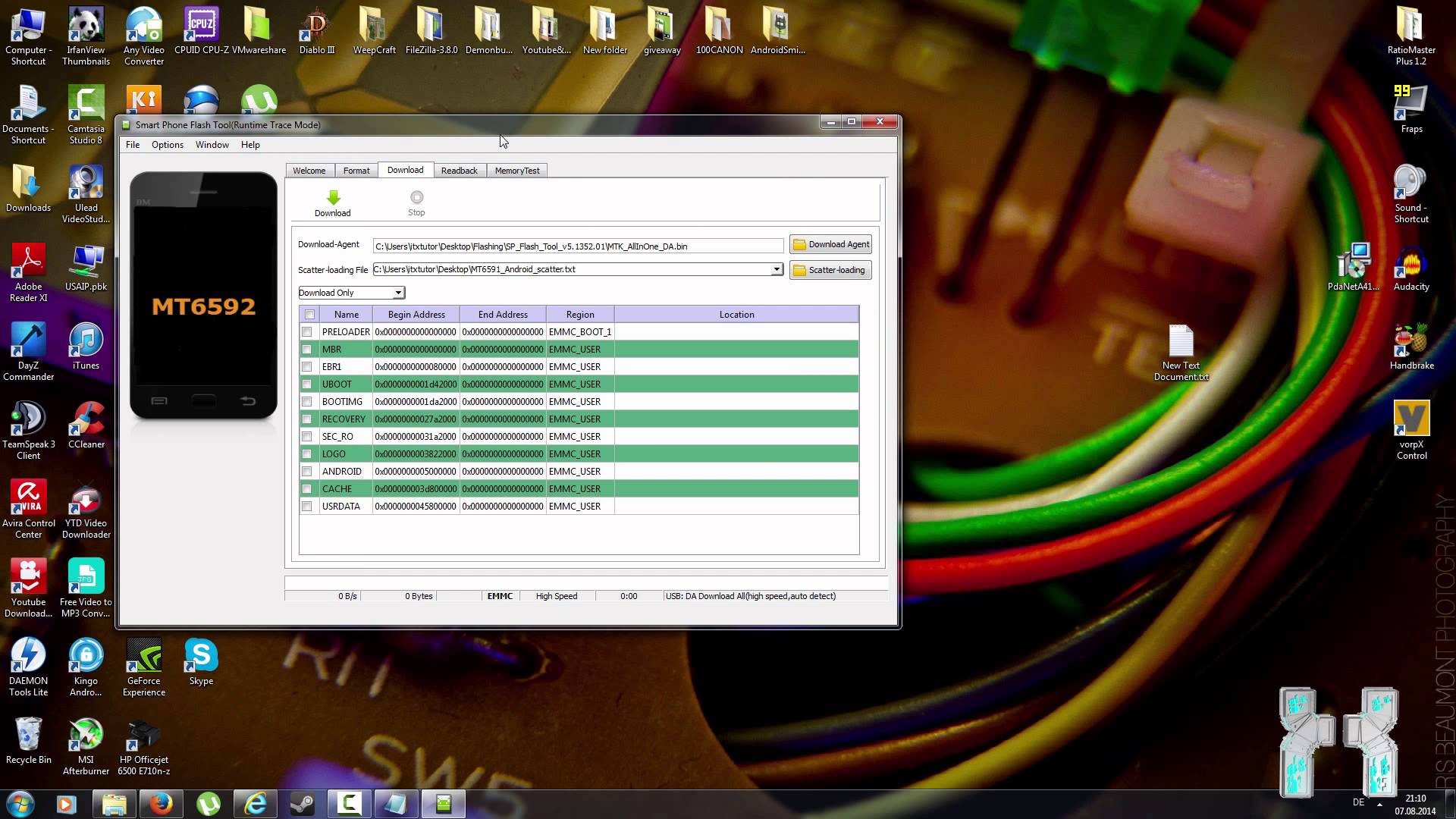Select the Avira Control Center desktop icon
Viewport: 1456px width, 819px height.
click(x=28, y=510)
